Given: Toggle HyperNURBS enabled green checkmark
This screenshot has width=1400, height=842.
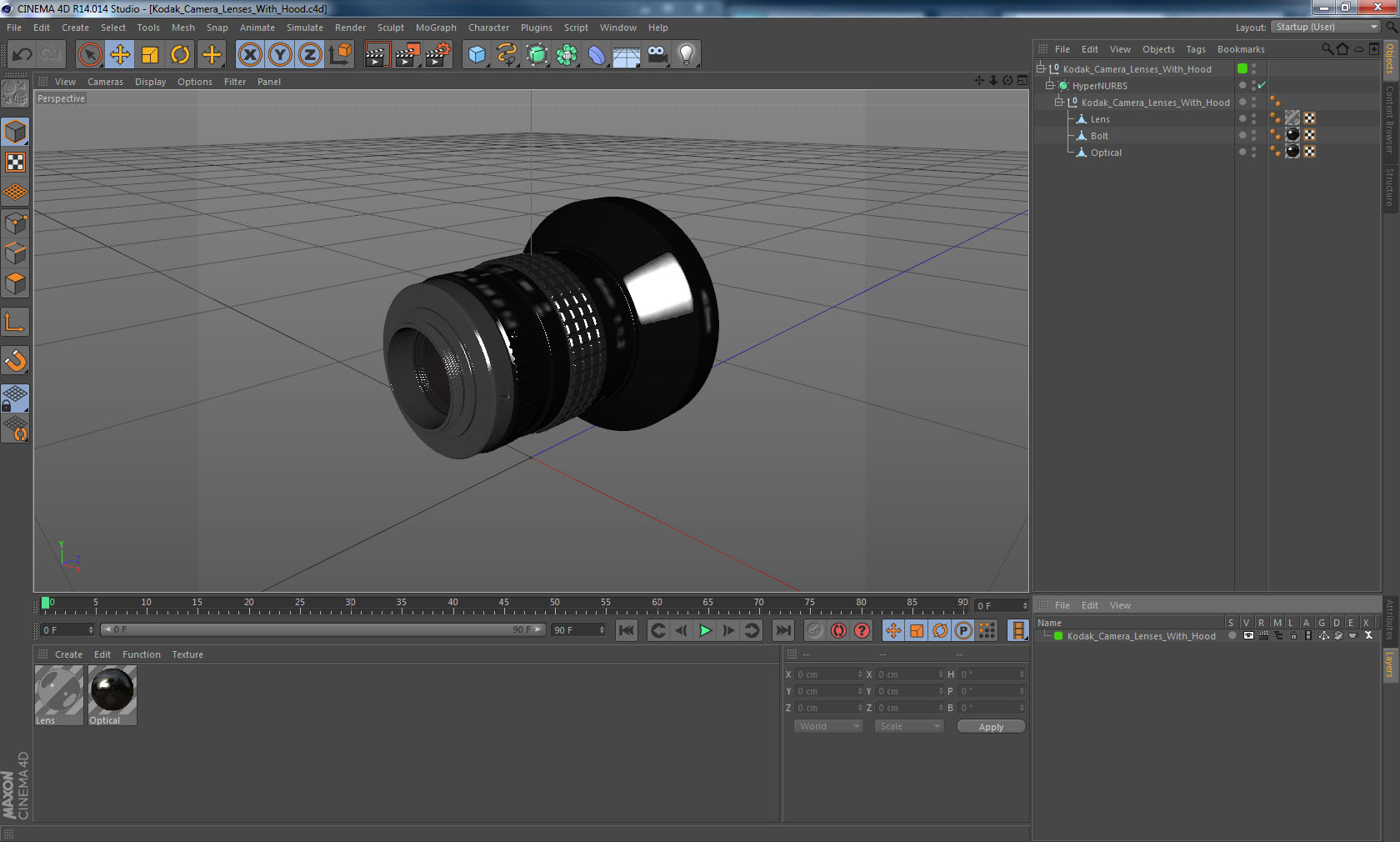Looking at the screenshot, I should [1262, 85].
